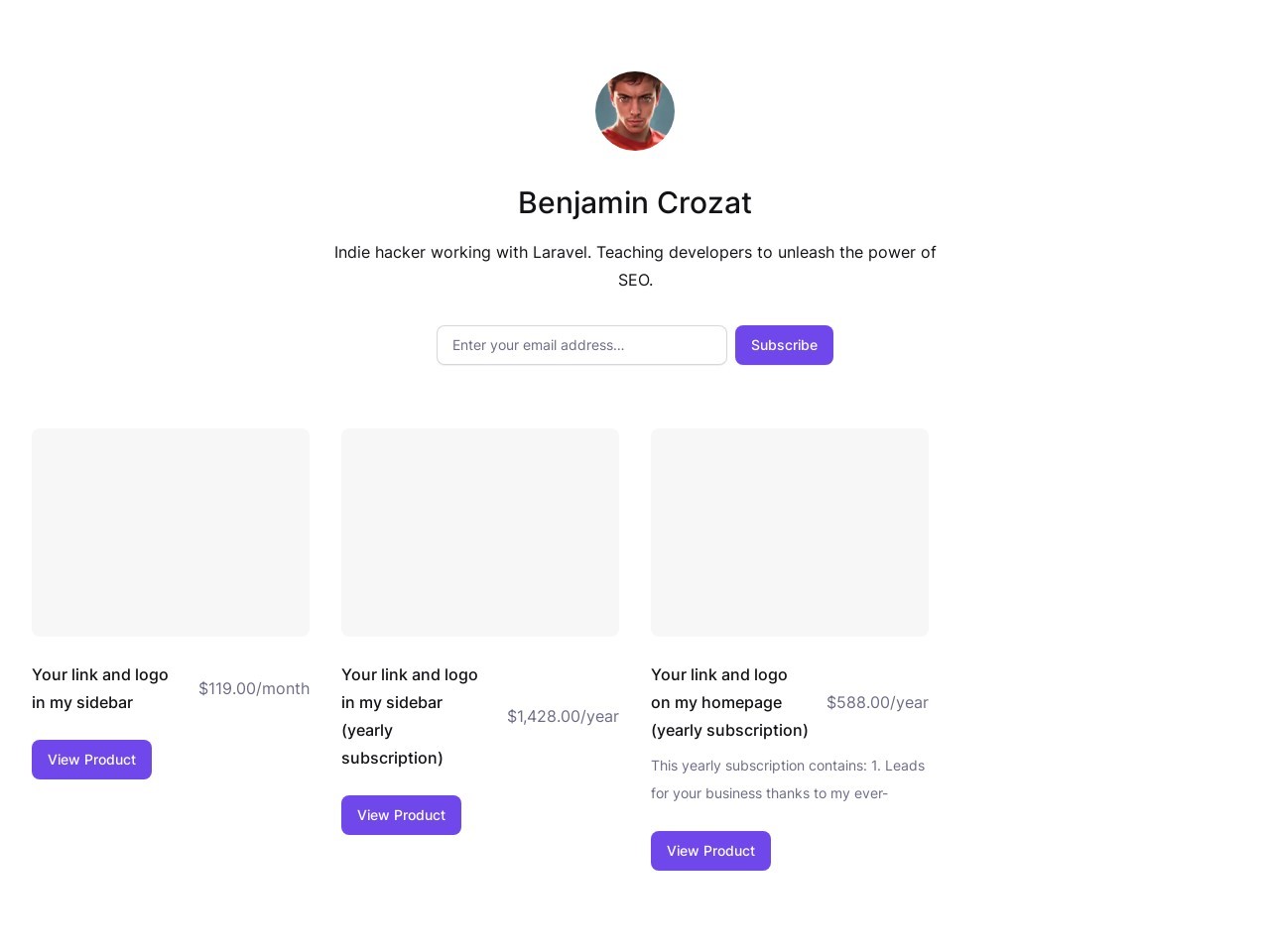Image resolution: width=1270 pixels, height=952 pixels.
Task: Click the 'This yearly subscription contains' description
Action: (789, 779)
